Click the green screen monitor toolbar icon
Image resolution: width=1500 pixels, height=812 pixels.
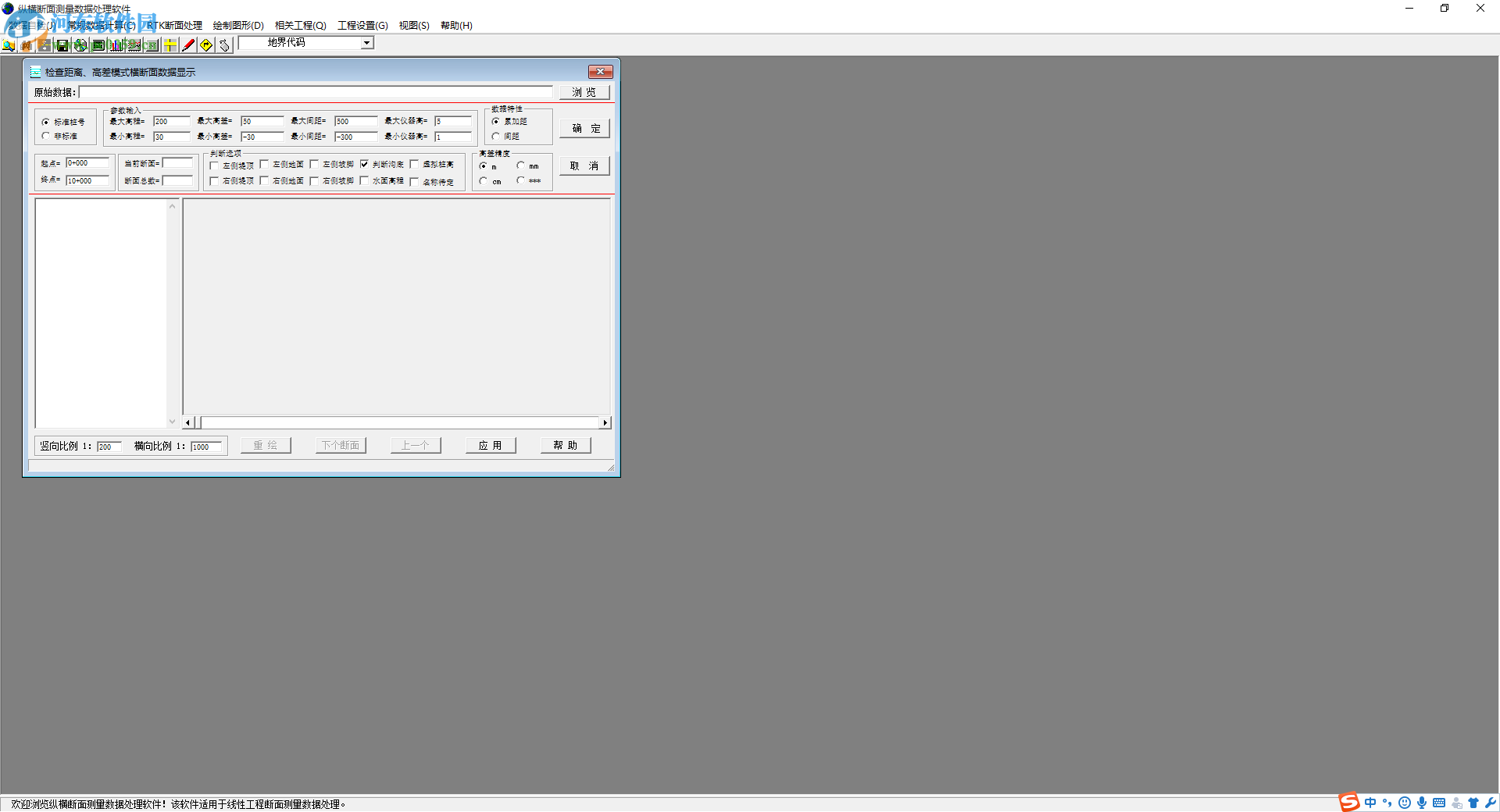coord(98,45)
